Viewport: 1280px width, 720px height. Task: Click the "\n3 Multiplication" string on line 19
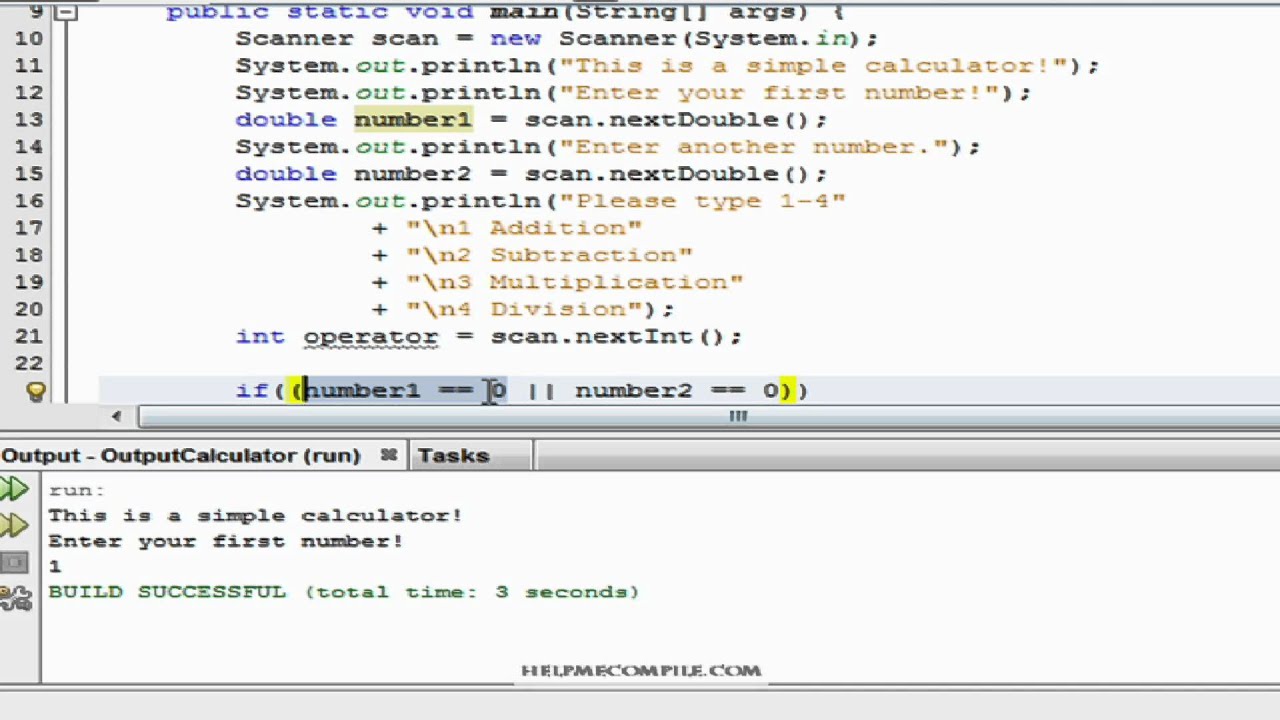574,282
